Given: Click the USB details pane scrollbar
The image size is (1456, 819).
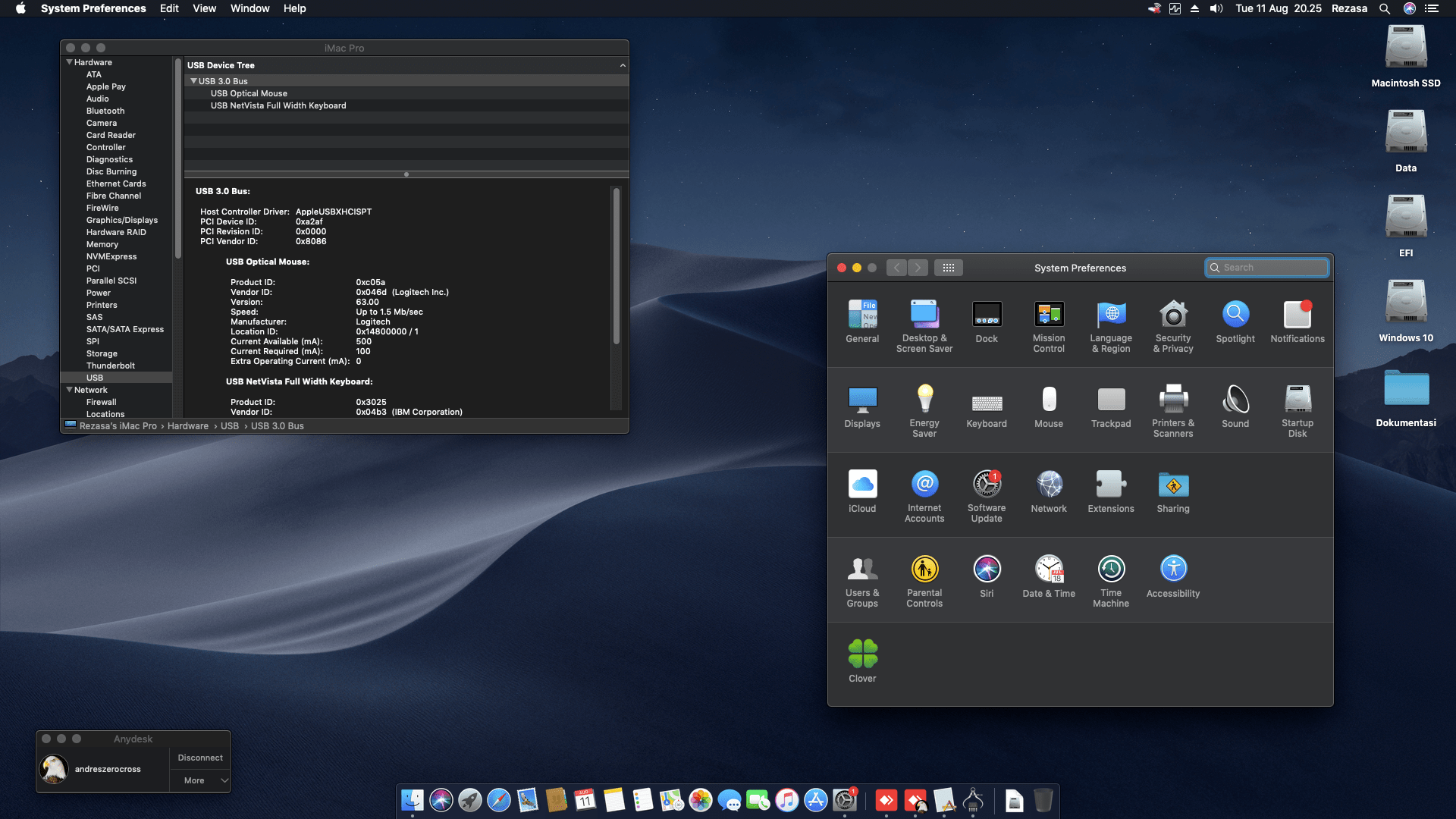Looking at the screenshot, I should (x=616, y=265).
